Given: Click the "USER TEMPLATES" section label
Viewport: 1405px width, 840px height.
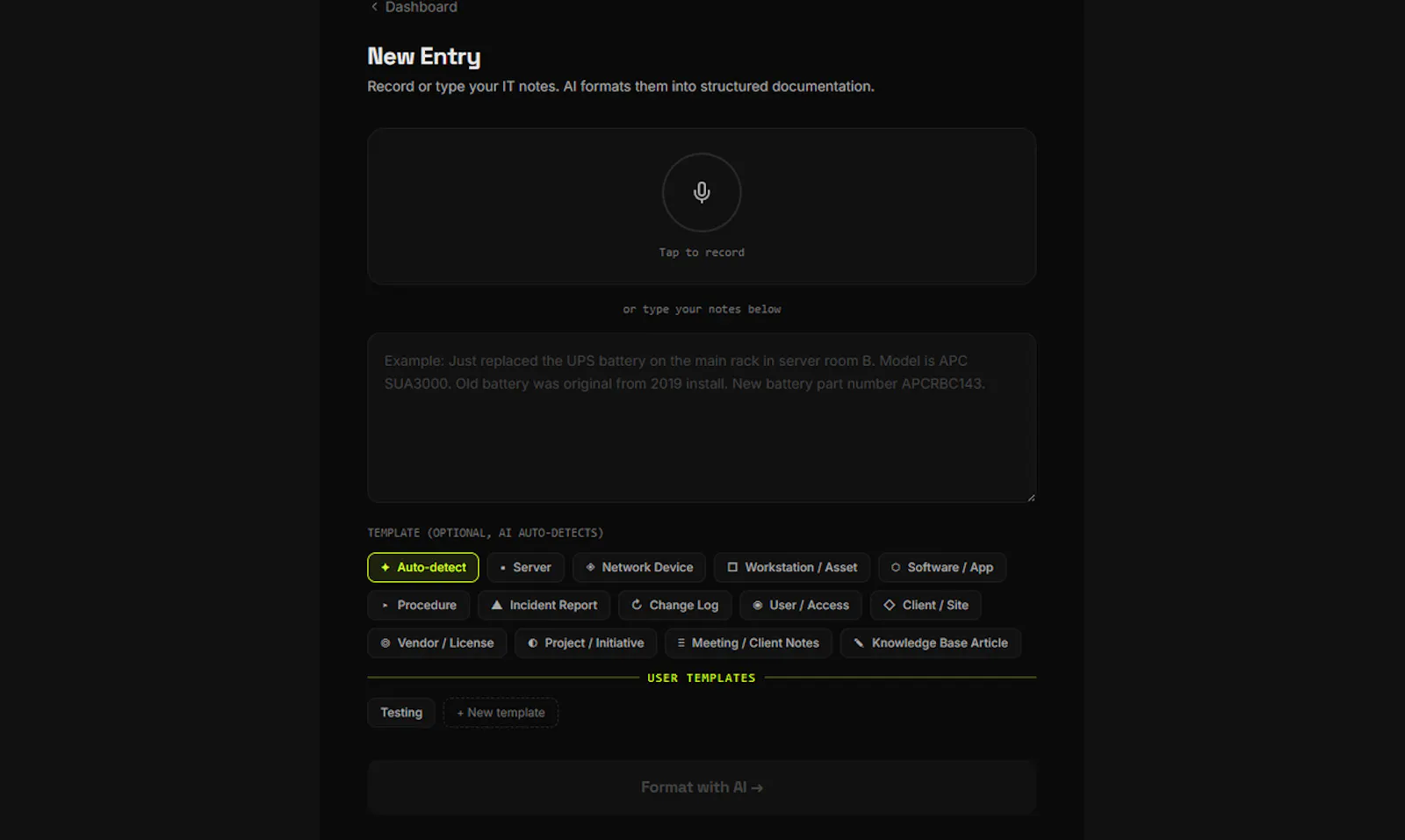Looking at the screenshot, I should click(701, 678).
